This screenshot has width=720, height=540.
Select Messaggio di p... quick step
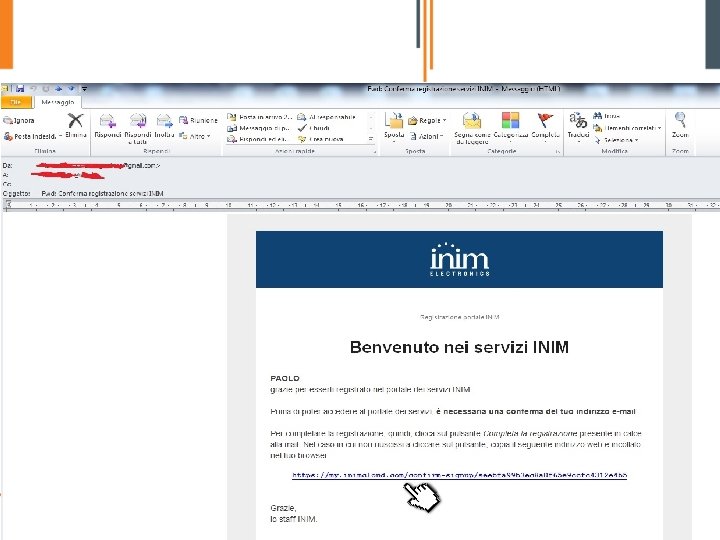(259, 128)
